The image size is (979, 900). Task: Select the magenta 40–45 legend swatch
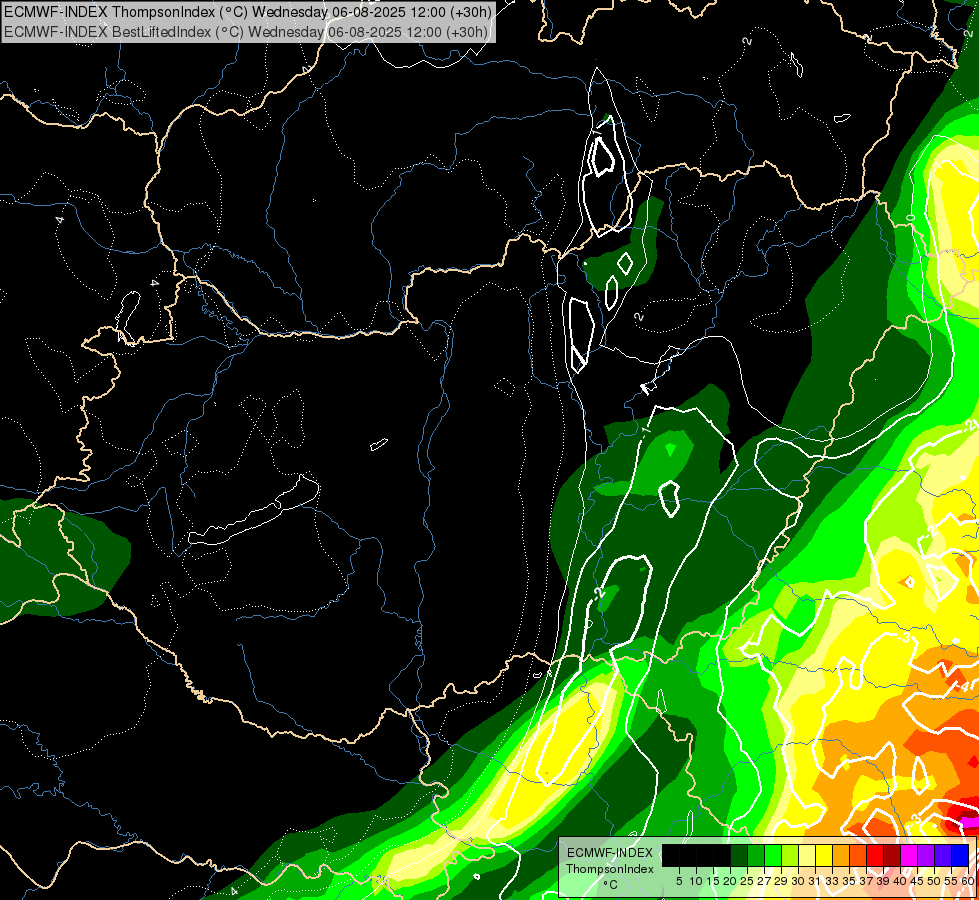[x=910, y=856]
